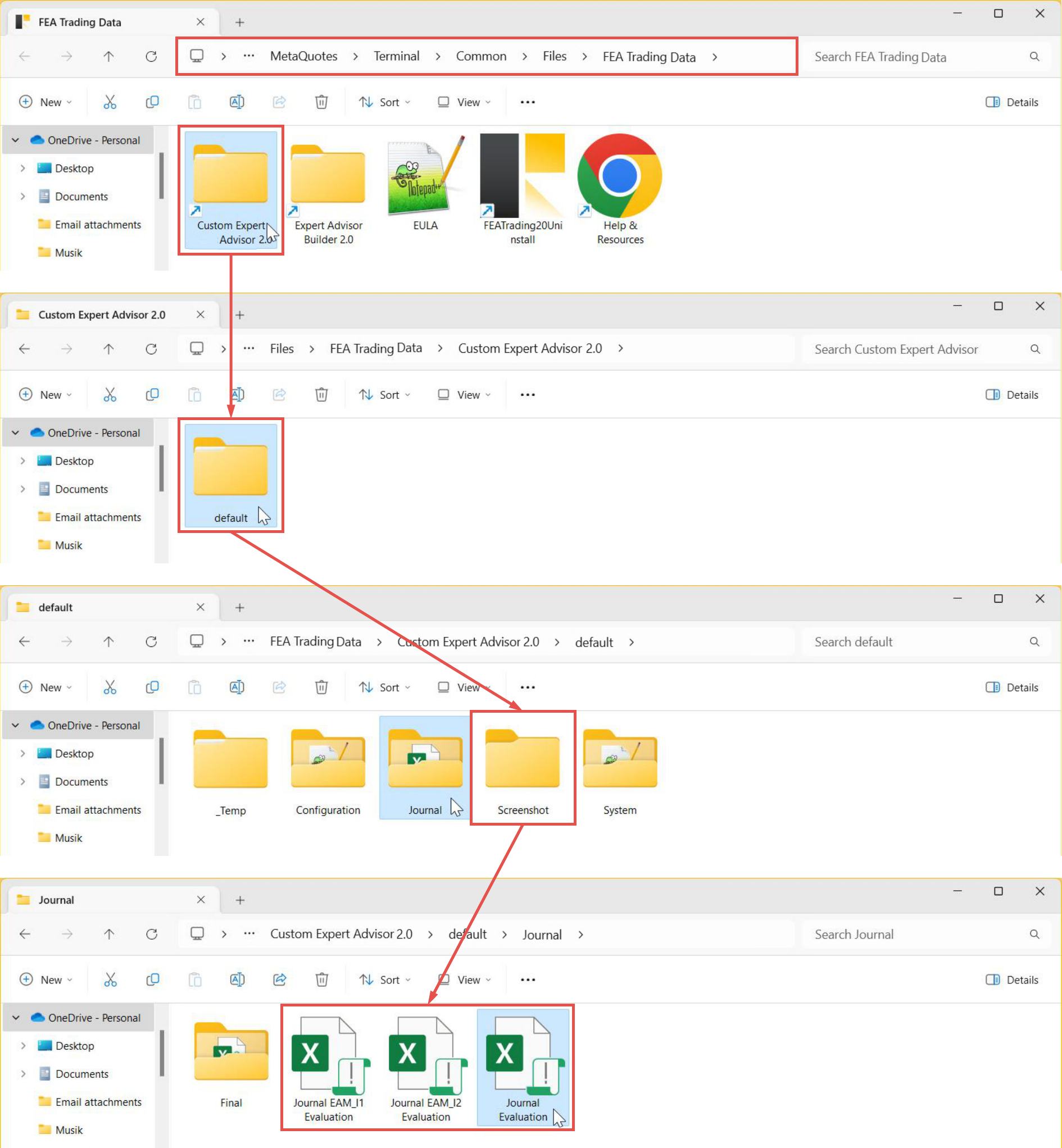
Task: Open New dropdown in FEA Trading Data window
Action: [46, 102]
